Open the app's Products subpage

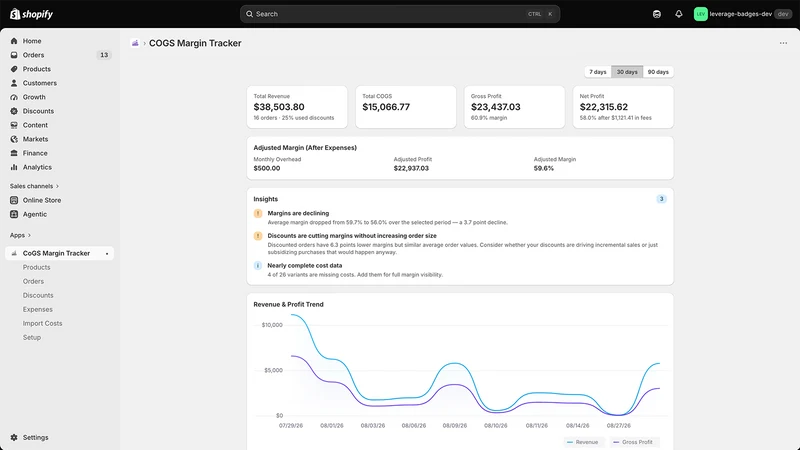[36, 267]
